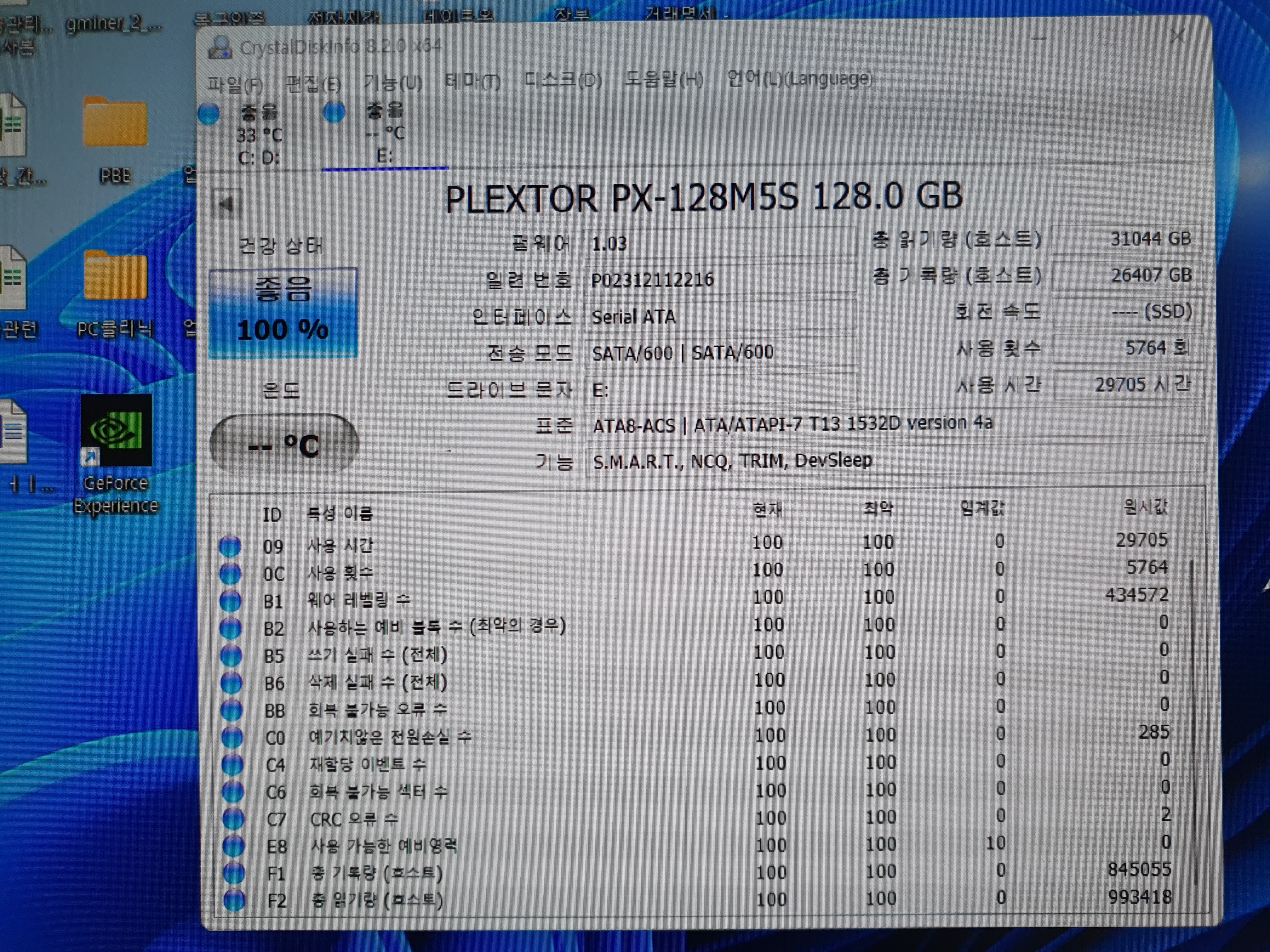Click the status icon of row C6
This screenshot has height=952, width=1270.
(x=232, y=792)
